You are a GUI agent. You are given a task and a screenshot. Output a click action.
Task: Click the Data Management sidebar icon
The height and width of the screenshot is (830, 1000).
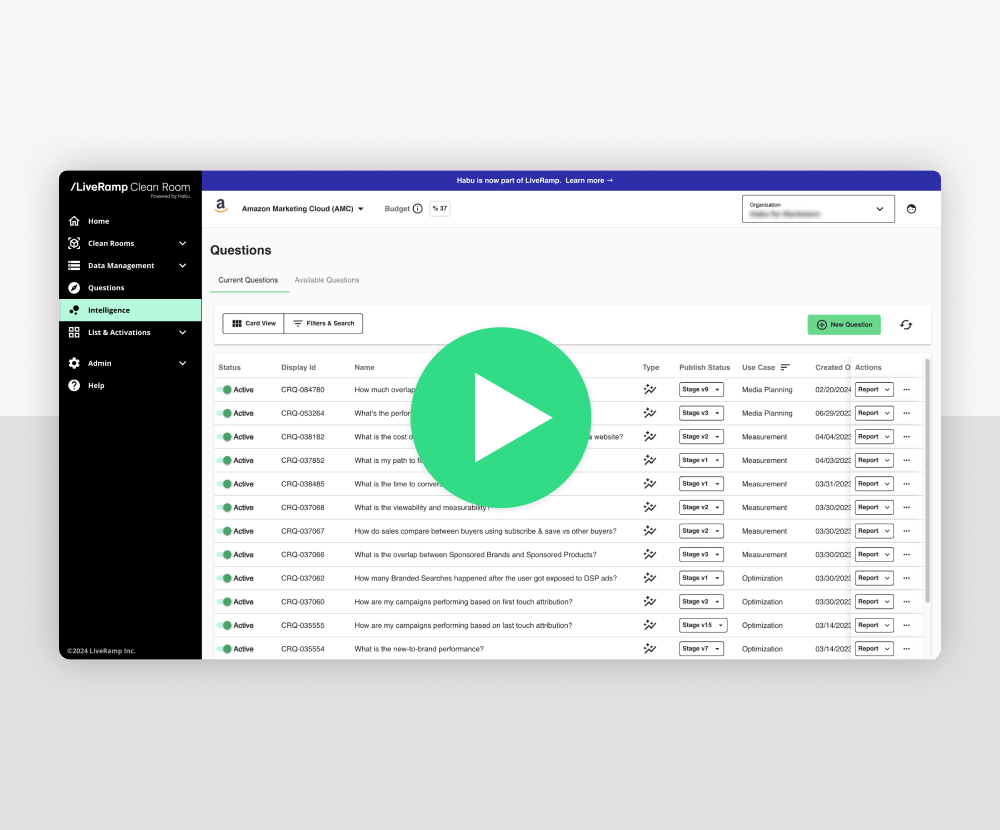[x=74, y=265]
